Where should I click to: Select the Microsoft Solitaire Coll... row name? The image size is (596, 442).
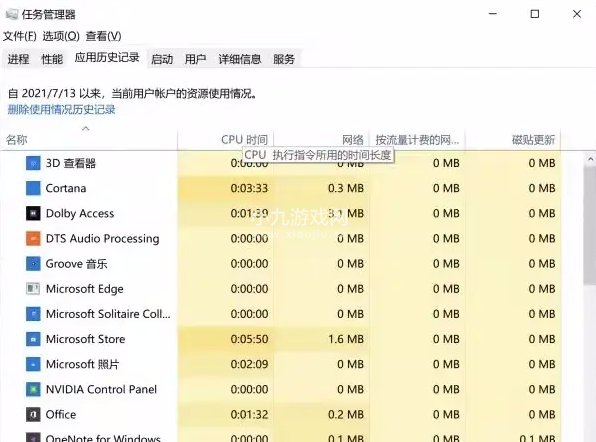(x=108, y=314)
